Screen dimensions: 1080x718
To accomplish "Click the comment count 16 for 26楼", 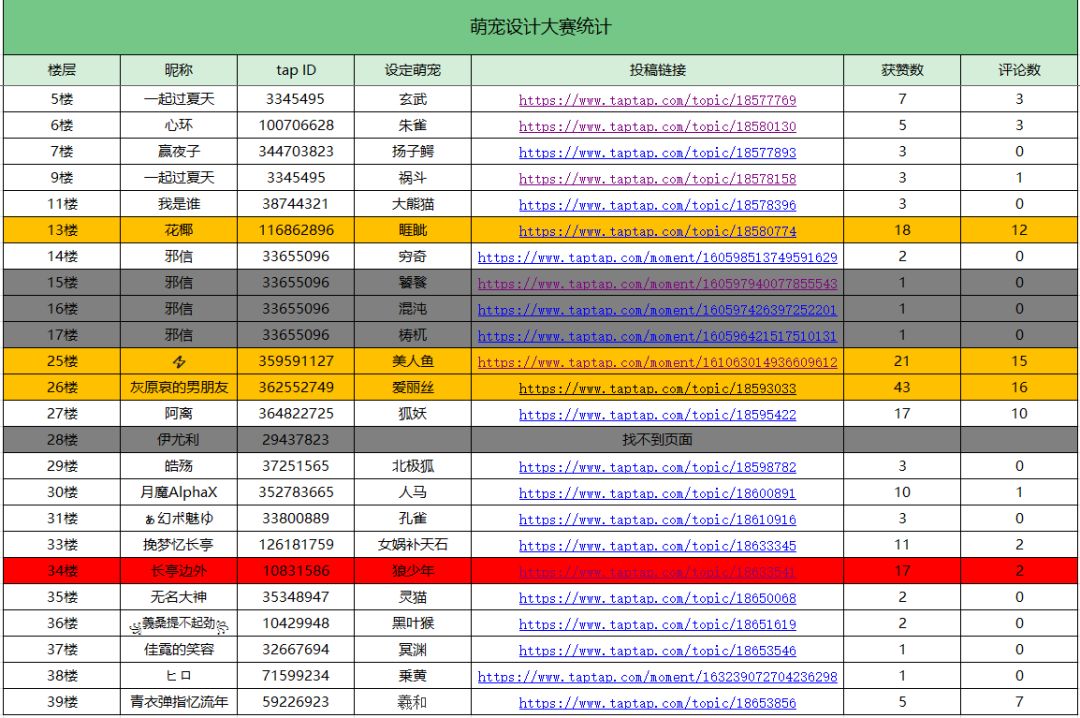I will coord(1019,387).
